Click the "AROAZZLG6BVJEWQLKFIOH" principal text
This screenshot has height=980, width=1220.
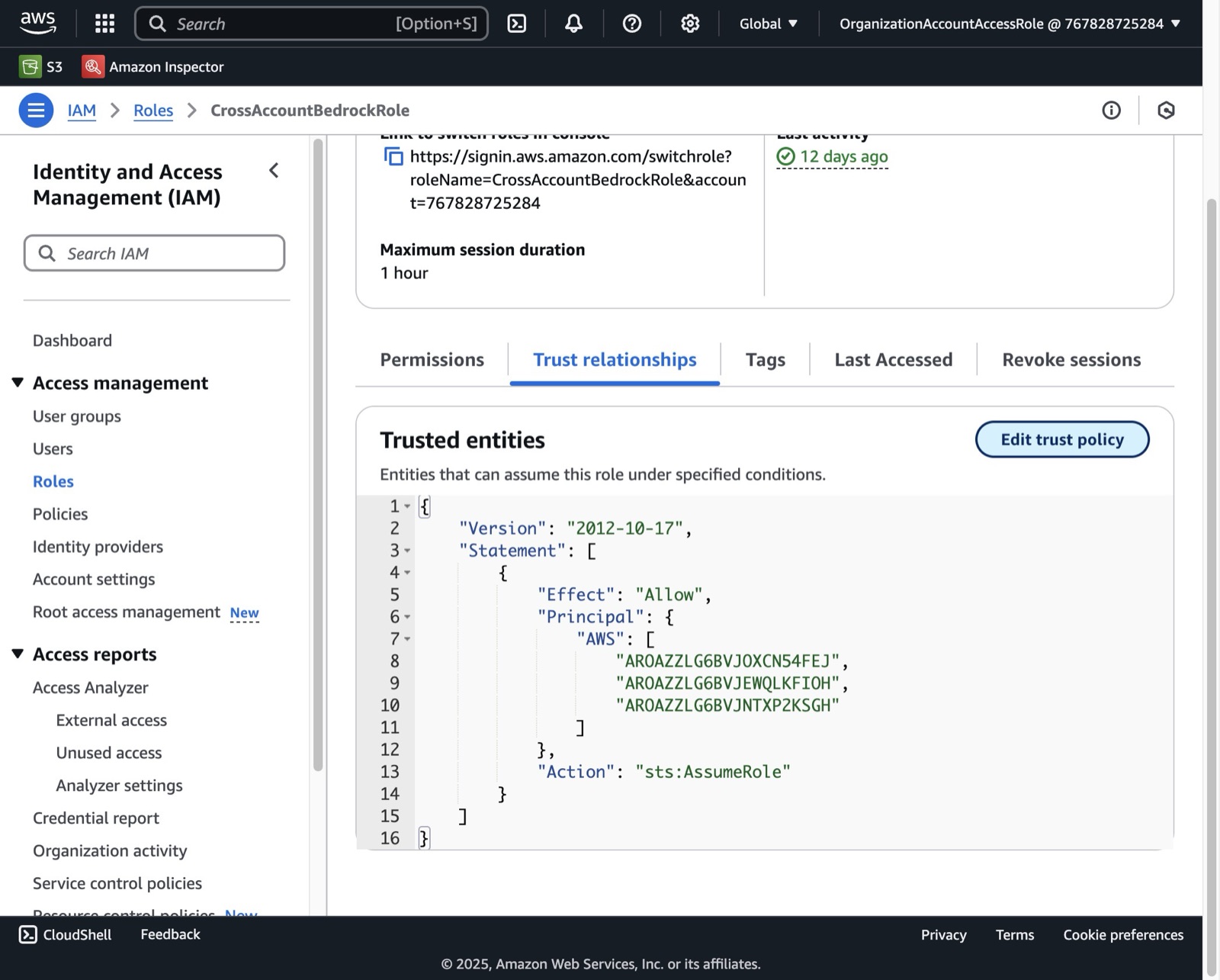coord(727,683)
